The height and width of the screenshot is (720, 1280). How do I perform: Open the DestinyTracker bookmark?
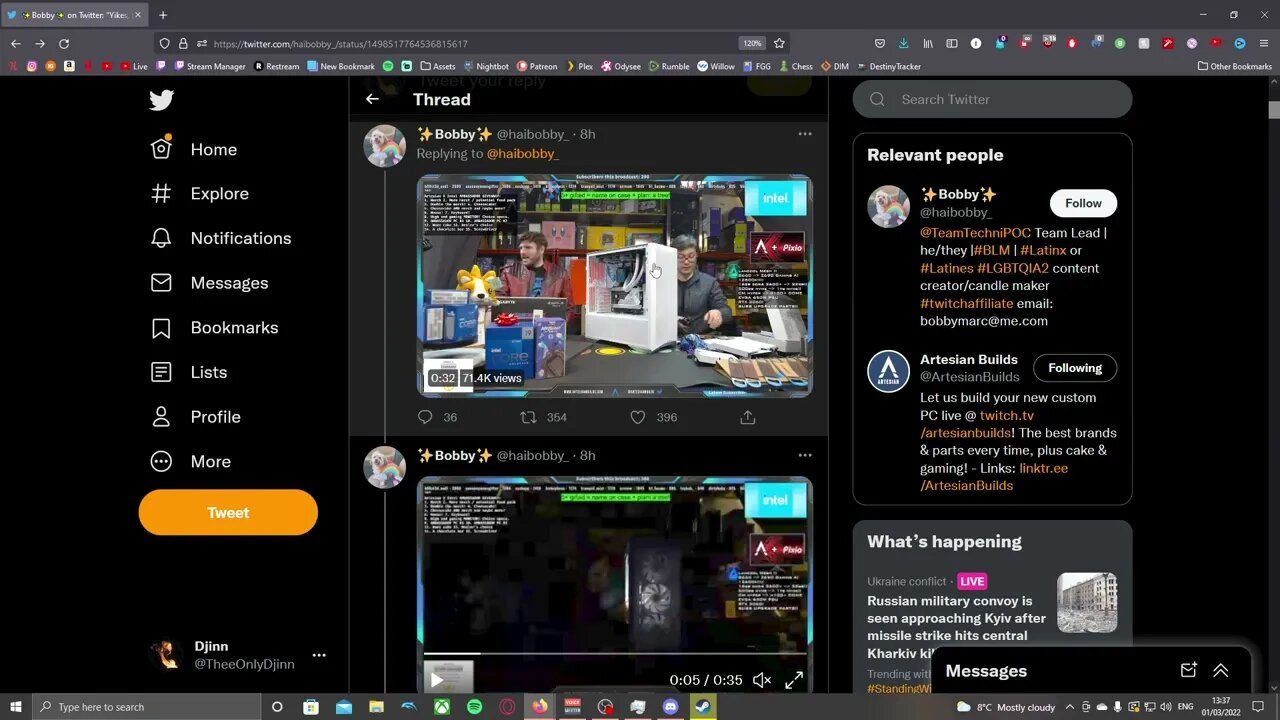pos(889,66)
